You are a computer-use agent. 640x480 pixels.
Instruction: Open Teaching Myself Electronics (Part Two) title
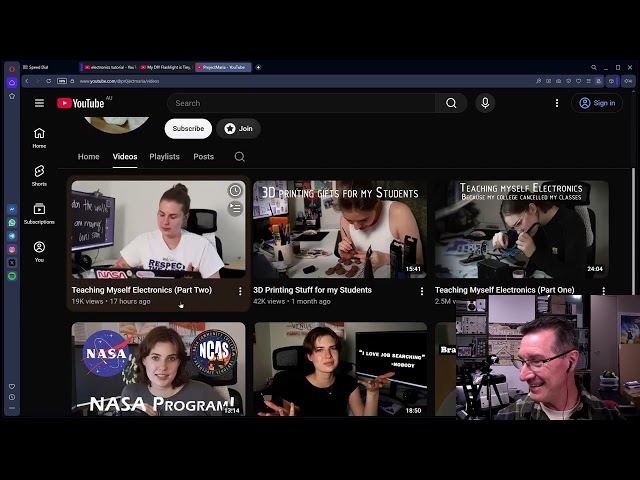pos(142,290)
